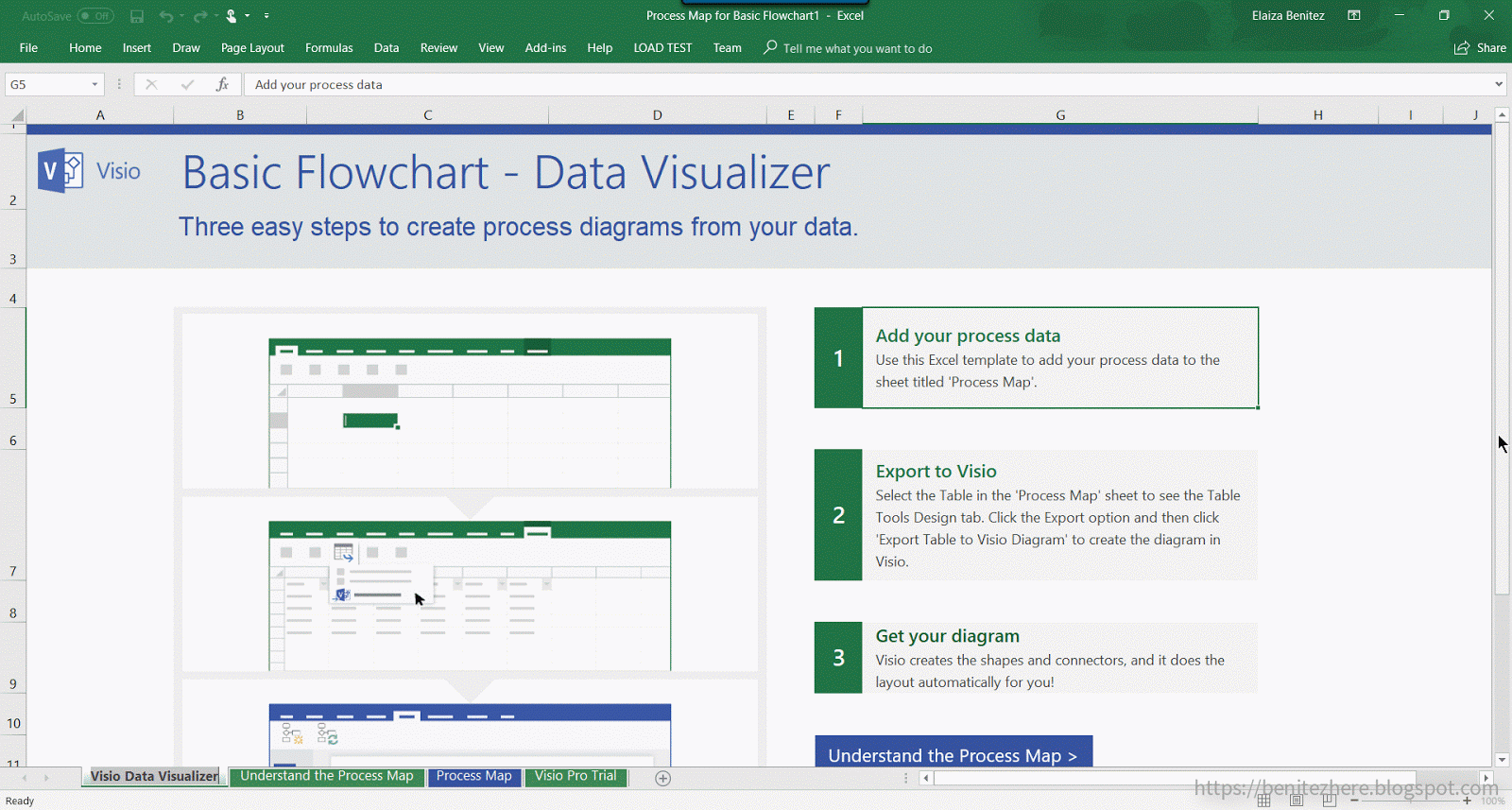Click the Cancel (X) formula bar icon
This screenshot has width=1512, height=810.
pos(151,84)
